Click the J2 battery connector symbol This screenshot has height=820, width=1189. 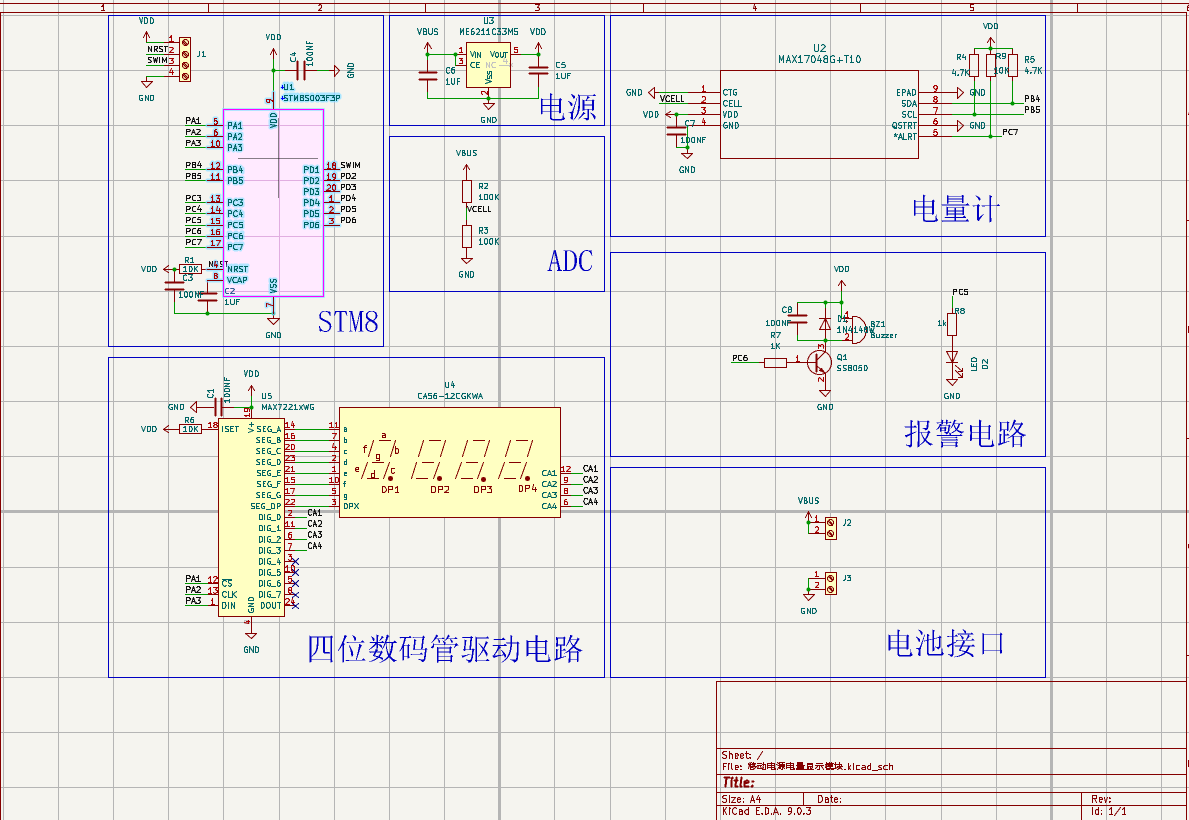pos(829,527)
